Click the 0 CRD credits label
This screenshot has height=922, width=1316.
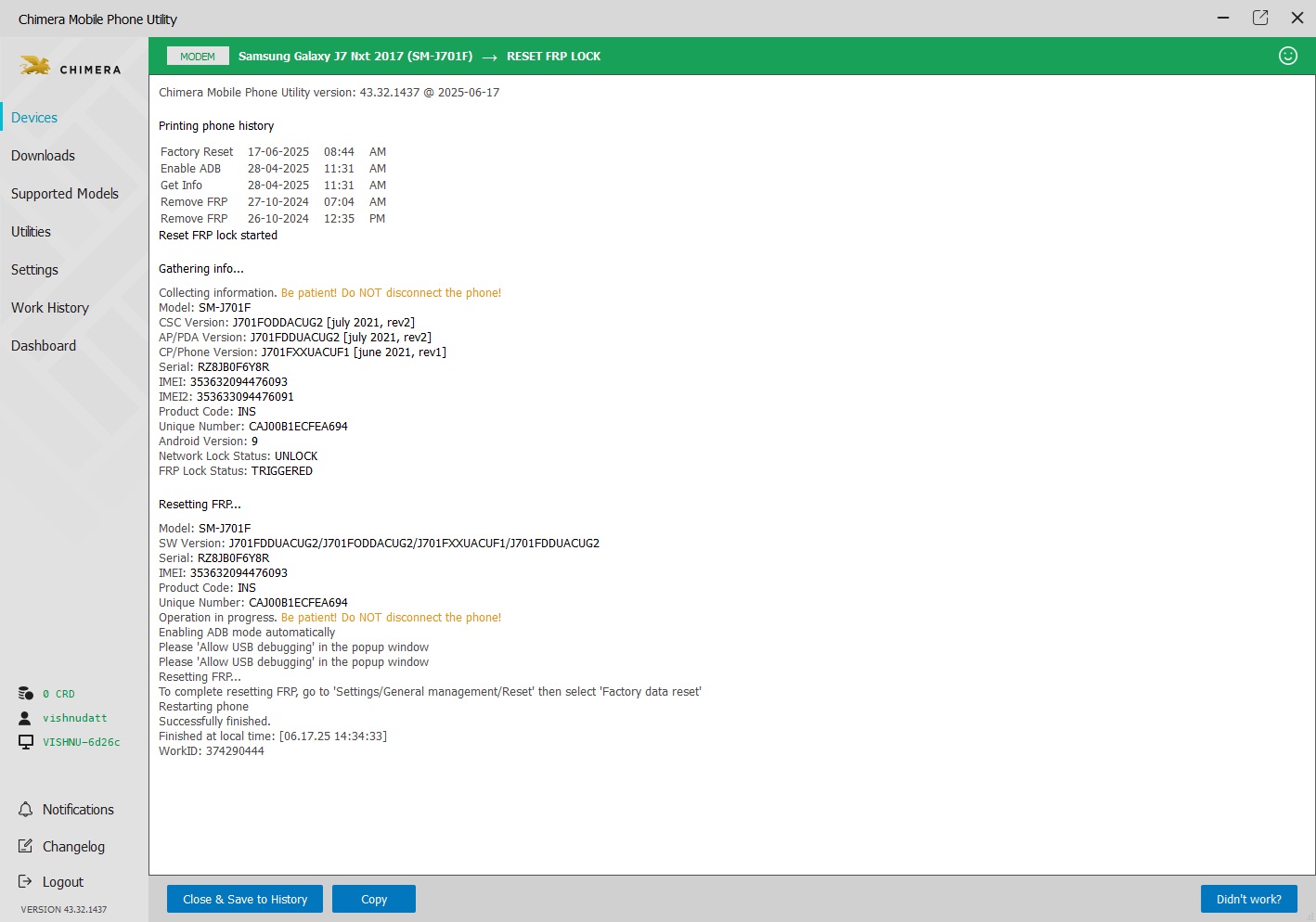(x=58, y=694)
